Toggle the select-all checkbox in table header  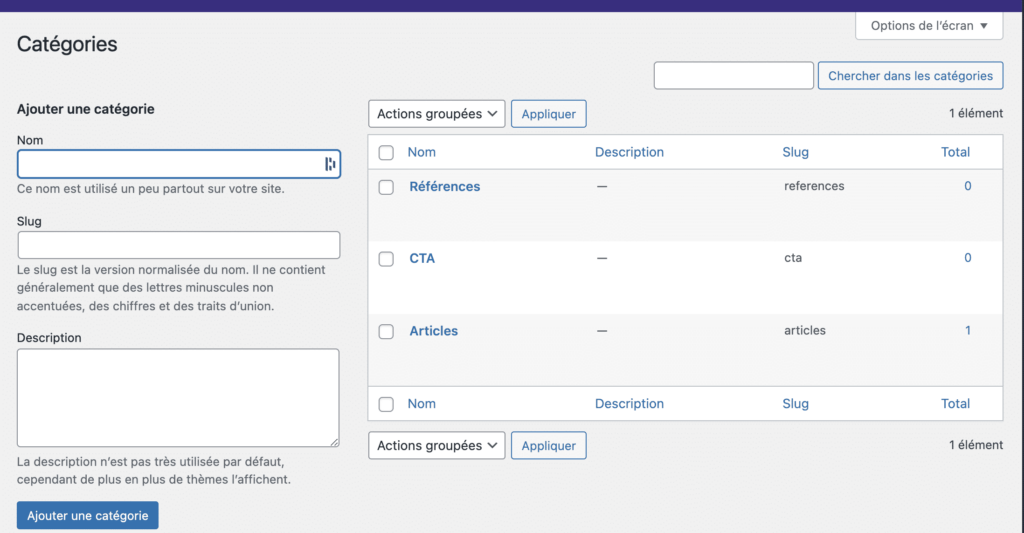[x=386, y=153]
